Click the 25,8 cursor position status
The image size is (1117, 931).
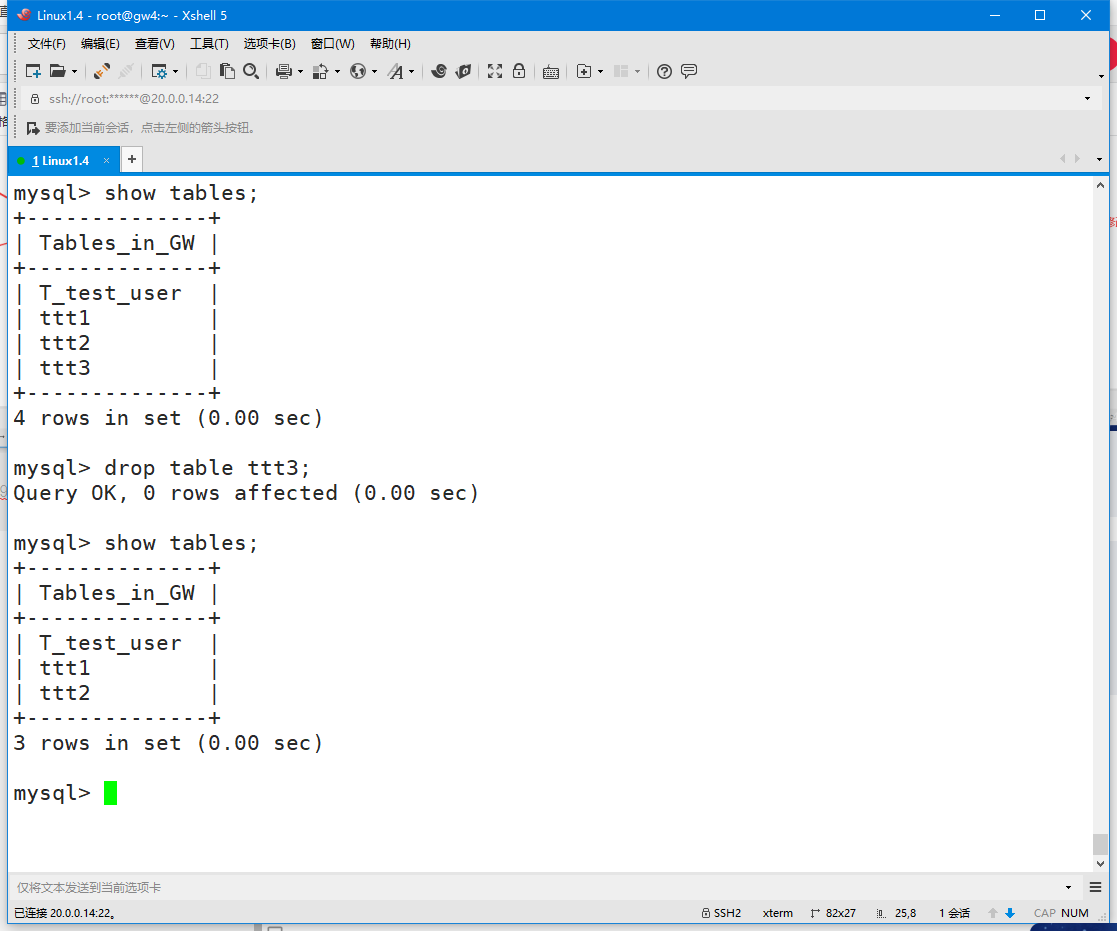896,913
